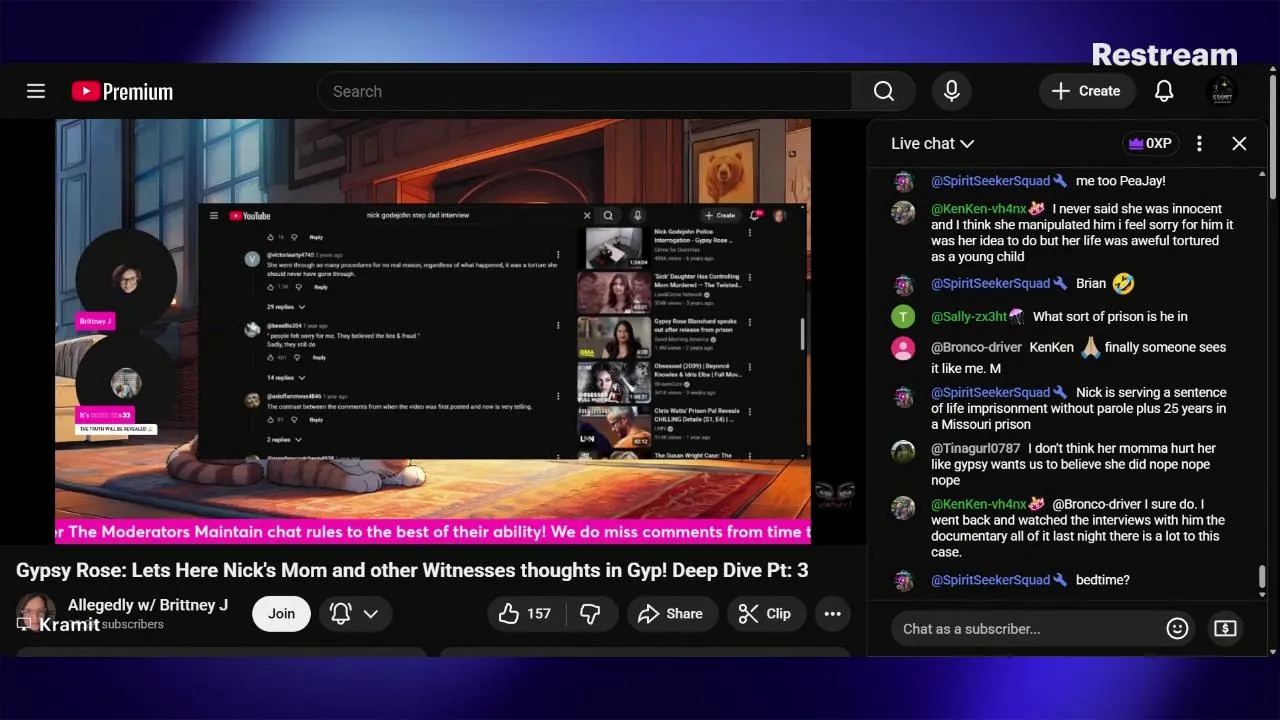Open @Tinagurl0787 chat author
This screenshot has height=720, width=1280.
976,448
